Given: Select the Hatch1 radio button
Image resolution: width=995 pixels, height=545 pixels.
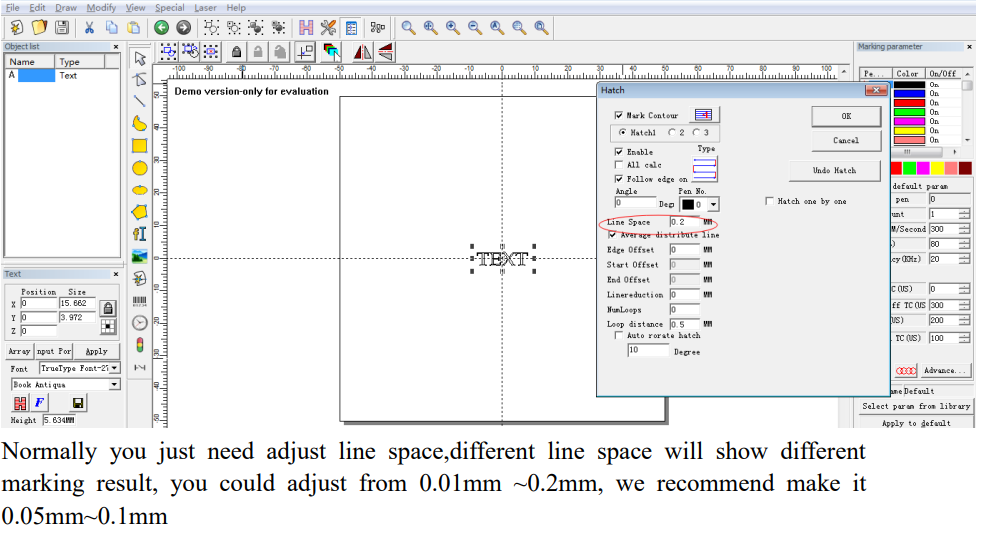Looking at the screenshot, I should click(623, 133).
